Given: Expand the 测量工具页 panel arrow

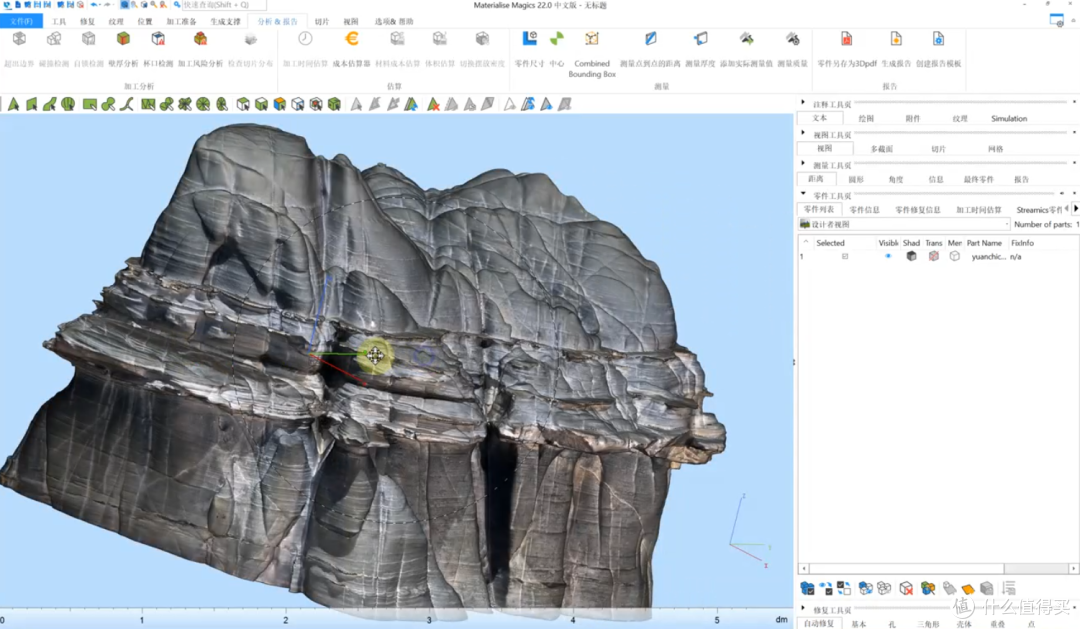Looking at the screenshot, I should tap(803, 163).
